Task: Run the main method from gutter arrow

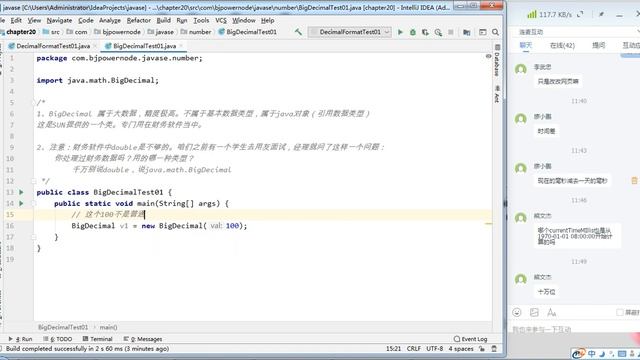Action: [x=21, y=203]
